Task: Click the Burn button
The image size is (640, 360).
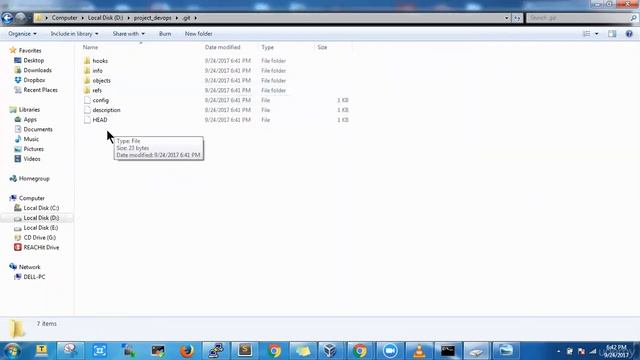Action: point(165,34)
